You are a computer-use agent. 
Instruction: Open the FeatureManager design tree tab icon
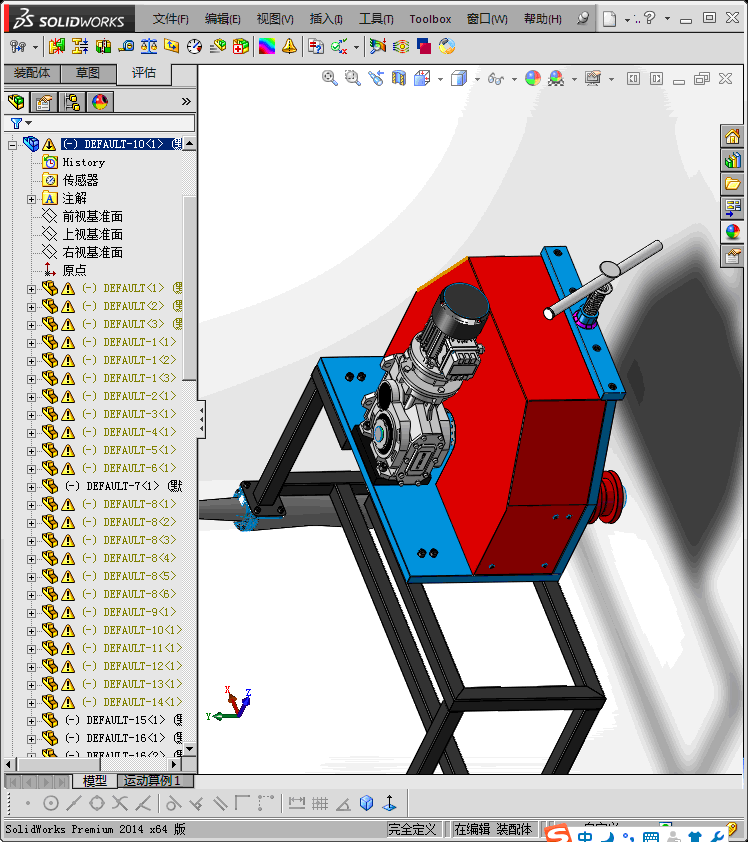16,101
